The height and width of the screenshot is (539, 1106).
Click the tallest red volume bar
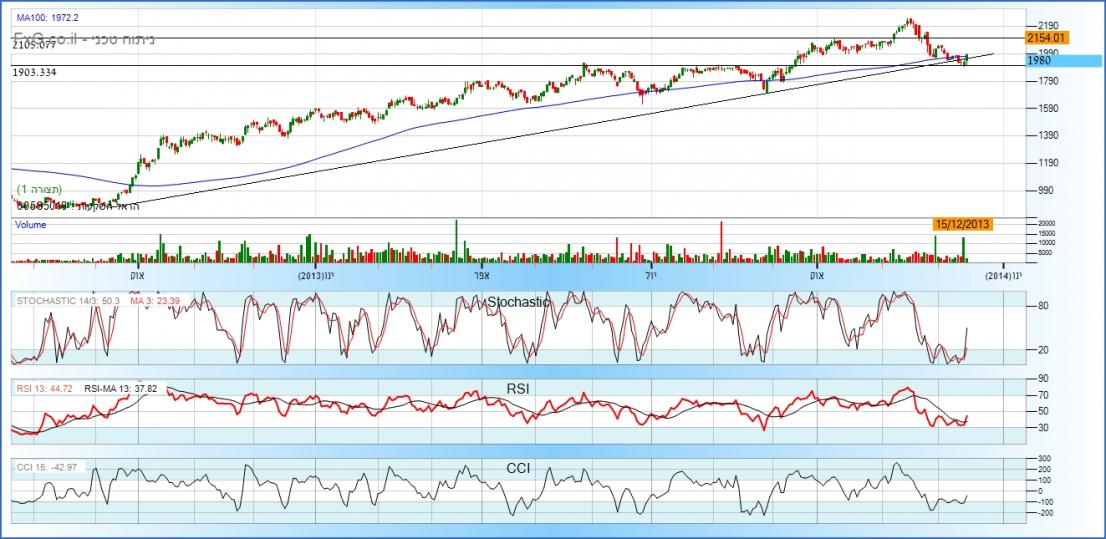(720, 242)
